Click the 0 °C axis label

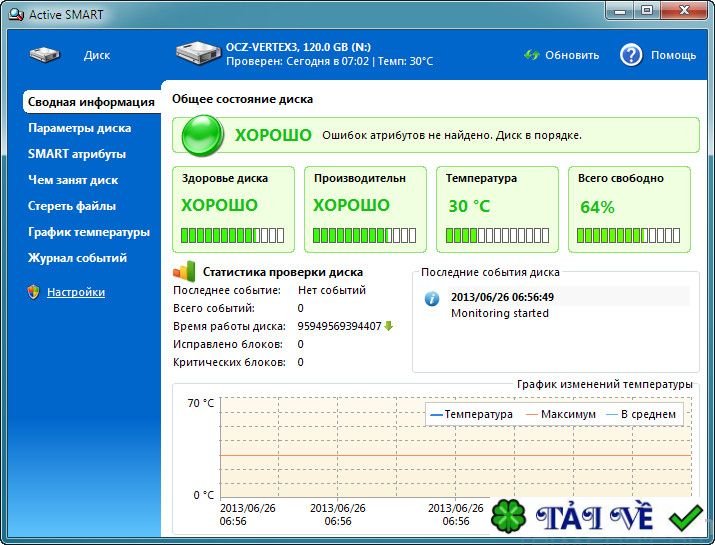pyautogui.click(x=203, y=495)
